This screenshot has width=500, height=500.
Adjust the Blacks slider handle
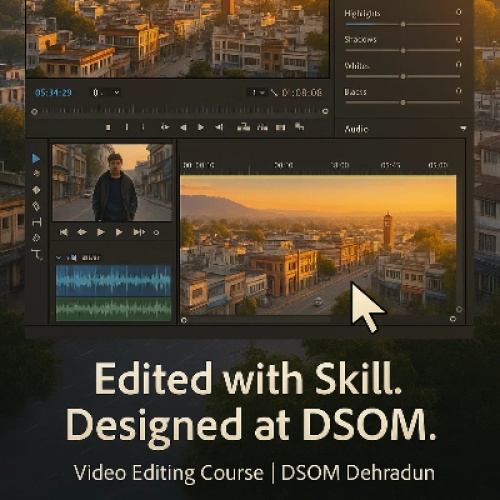tap(403, 103)
